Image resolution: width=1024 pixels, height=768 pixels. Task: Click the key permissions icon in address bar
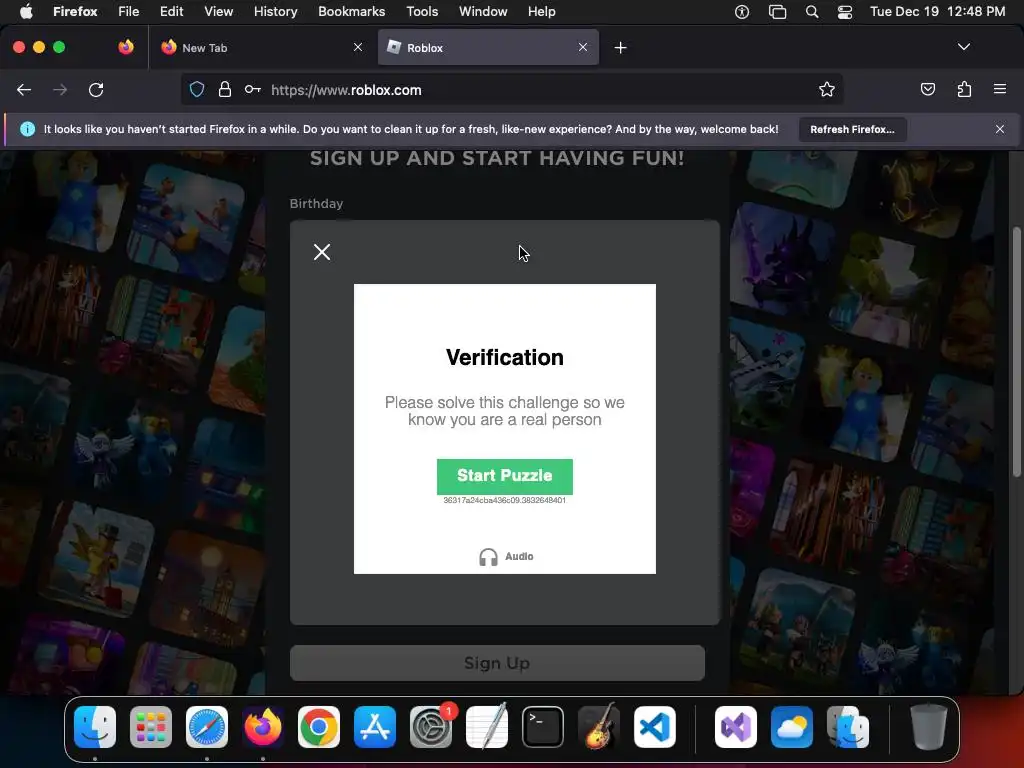tap(253, 90)
